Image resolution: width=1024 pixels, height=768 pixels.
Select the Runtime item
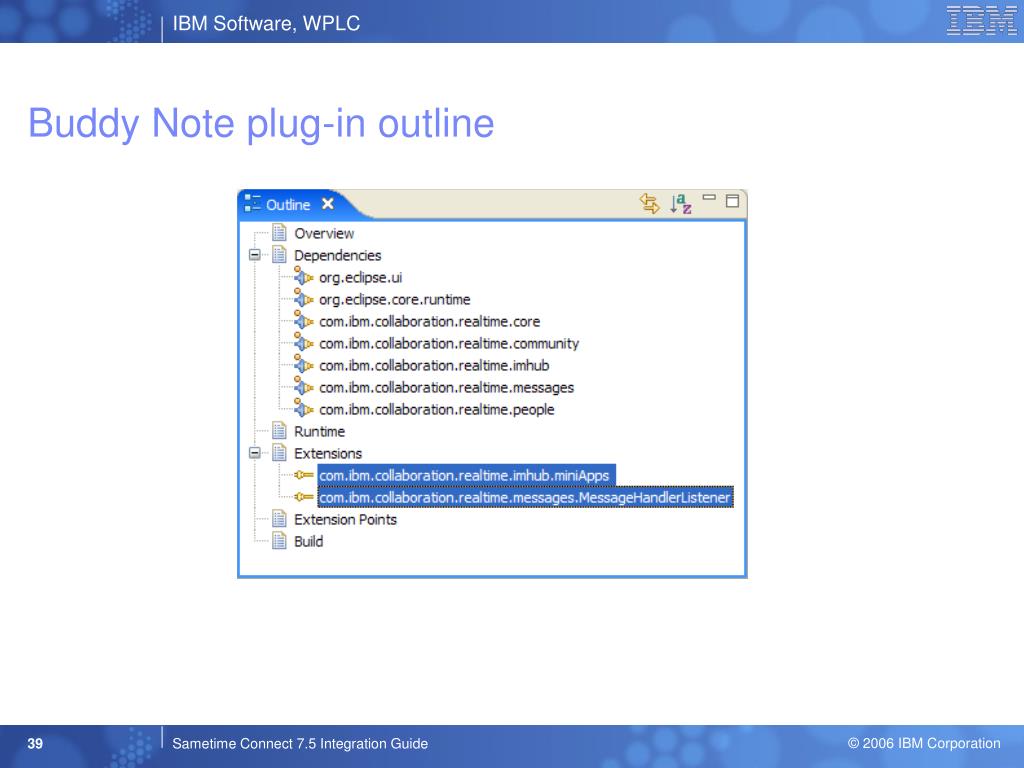coord(319,432)
